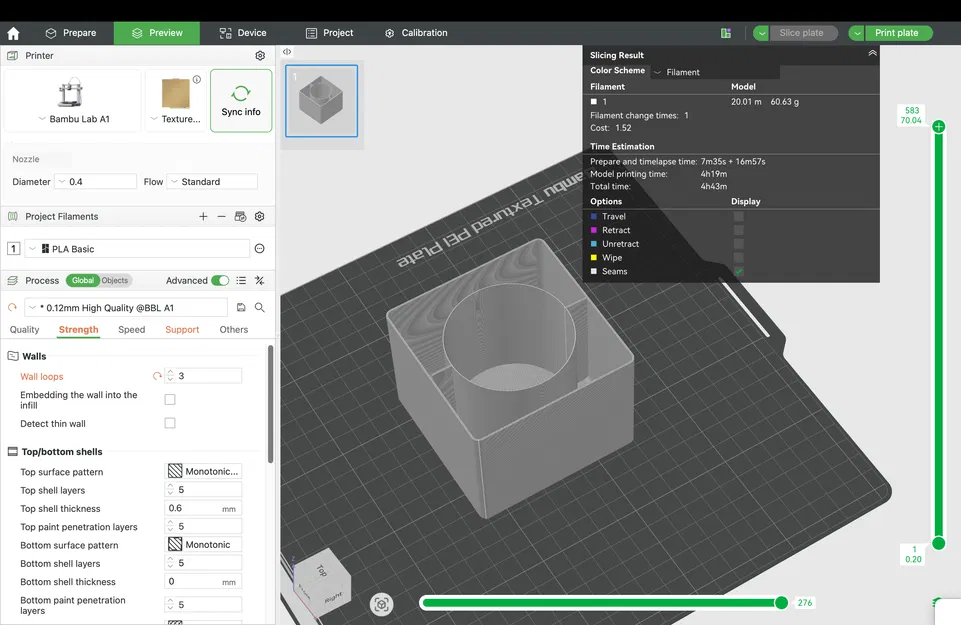961x625 pixels.
Task: Open the Speed settings tab
Action: pos(131,330)
